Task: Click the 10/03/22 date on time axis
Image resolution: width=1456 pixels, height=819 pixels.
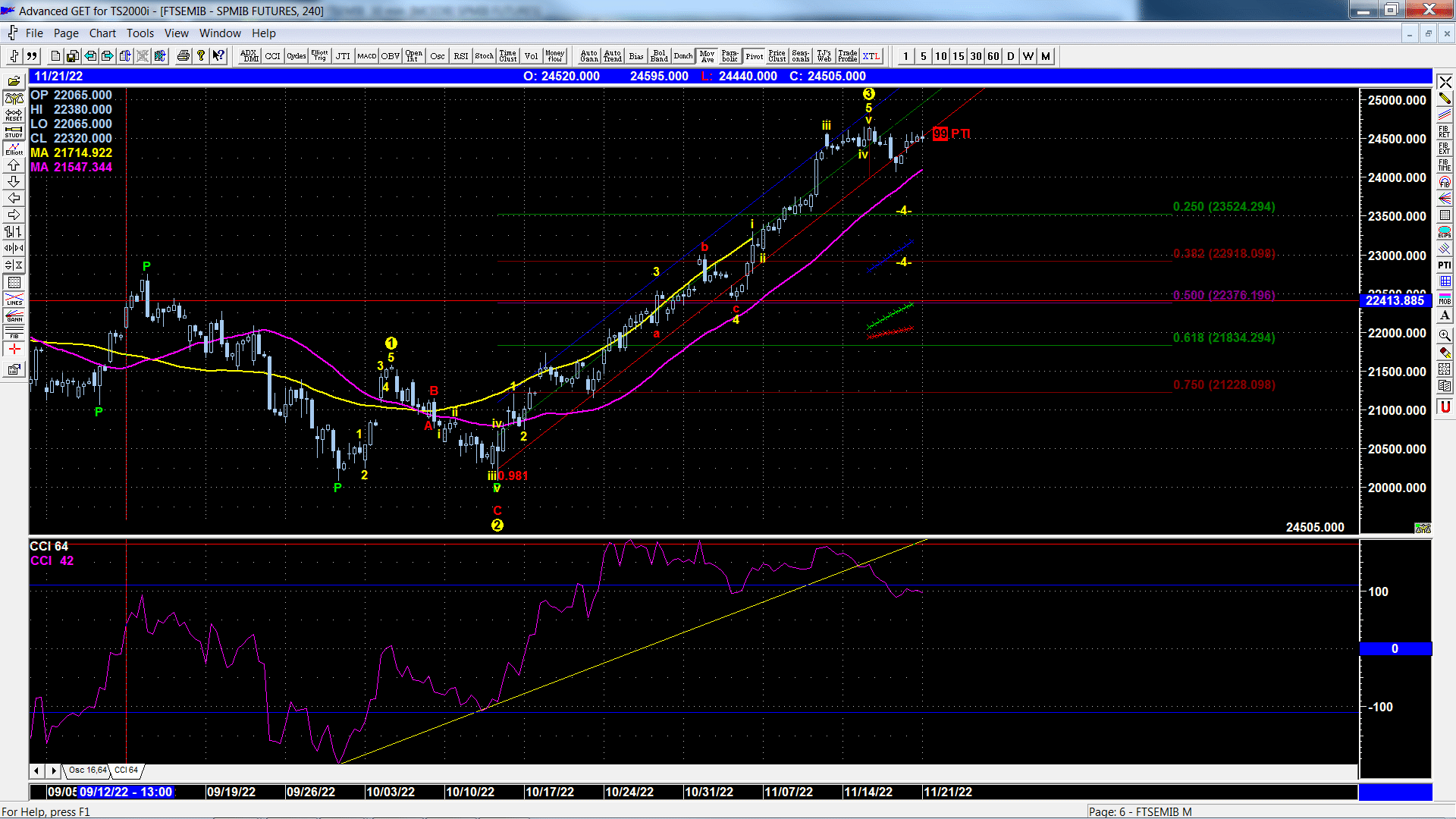Action: [x=391, y=792]
